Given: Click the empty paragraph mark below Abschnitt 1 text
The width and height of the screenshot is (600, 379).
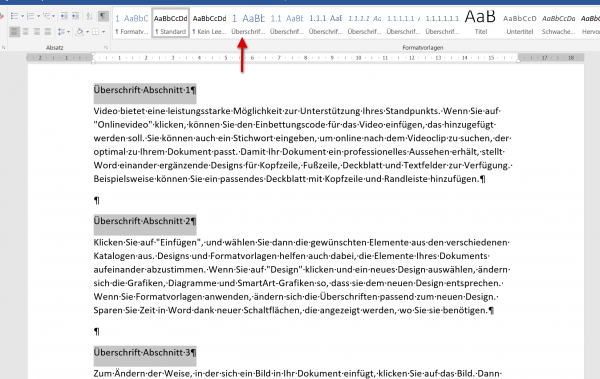Looking at the screenshot, I should (x=96, y=201).
